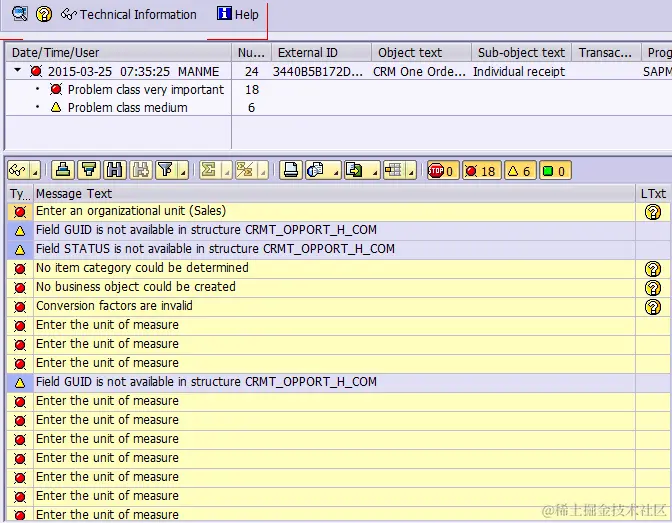Click the Sort ascending icon

point(63,171)
